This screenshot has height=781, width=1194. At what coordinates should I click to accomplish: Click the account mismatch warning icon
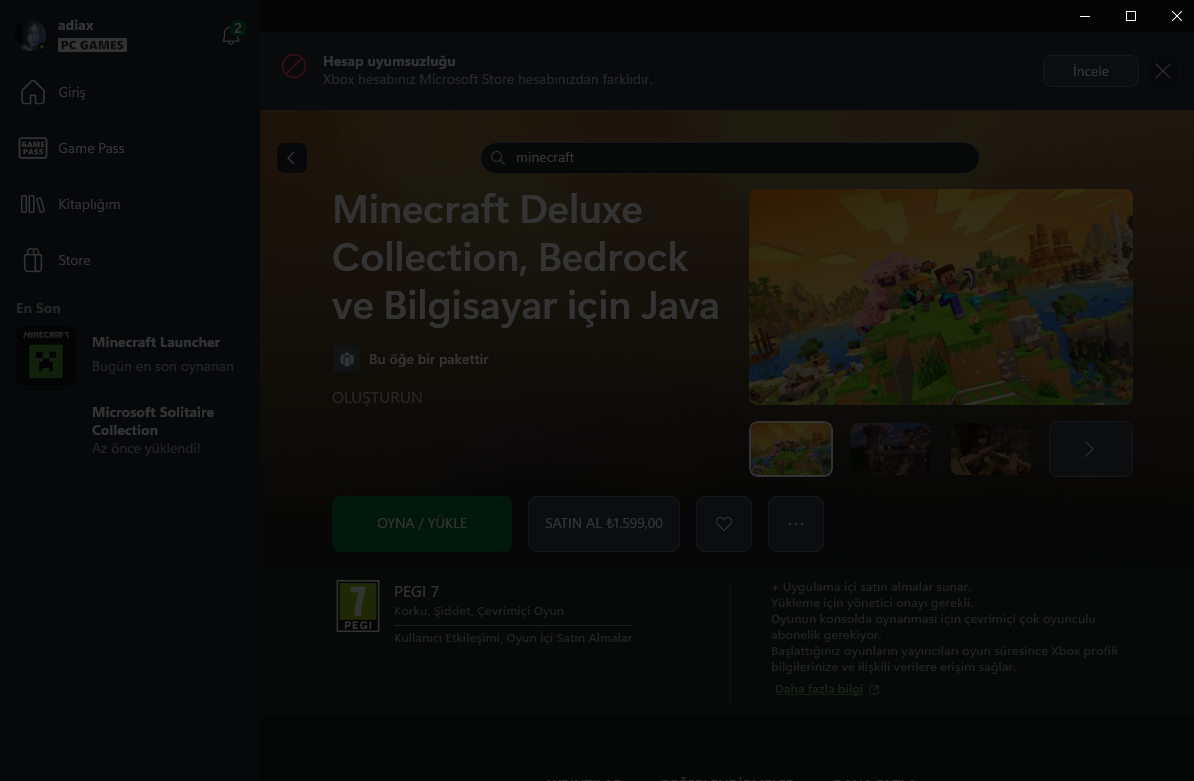tap(294, 66)
